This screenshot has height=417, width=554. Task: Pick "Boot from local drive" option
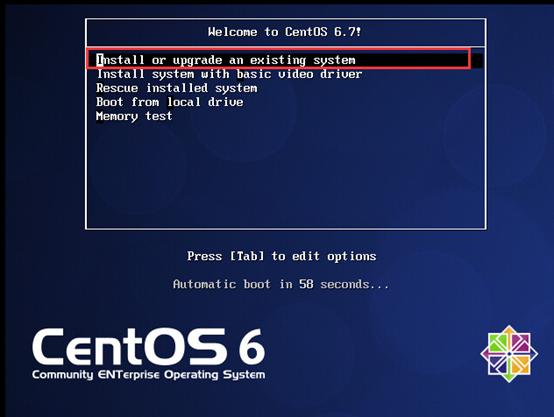[170, 102]
